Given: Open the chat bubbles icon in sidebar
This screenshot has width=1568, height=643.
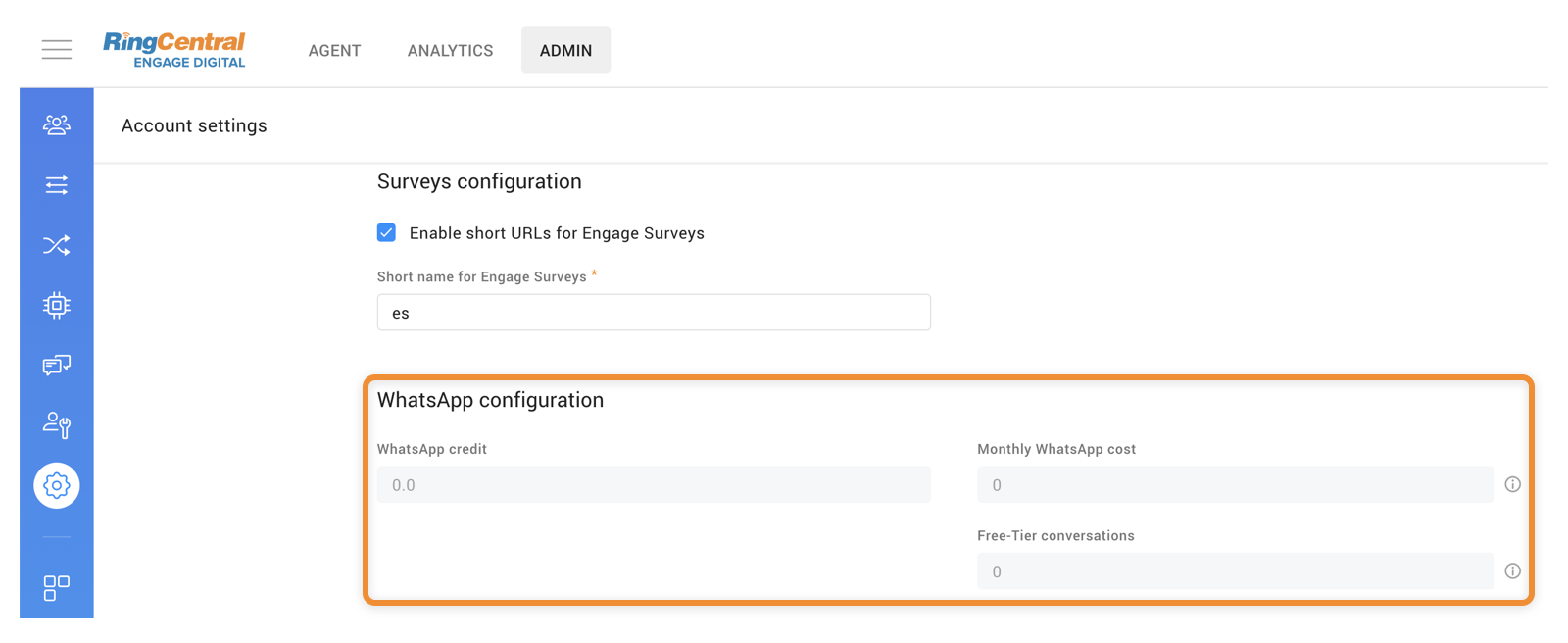Looking at the screenshot, I should (57, 366).
